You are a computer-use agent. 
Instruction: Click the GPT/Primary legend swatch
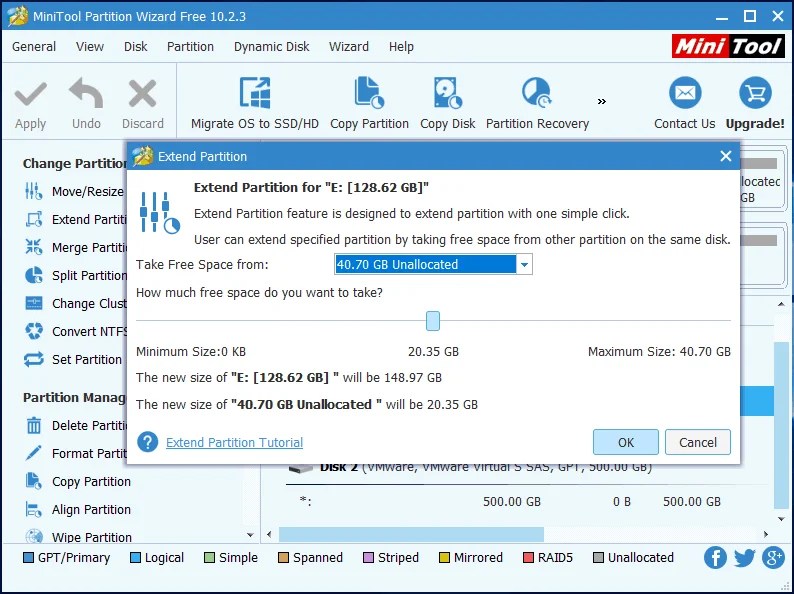coord(28,558)
